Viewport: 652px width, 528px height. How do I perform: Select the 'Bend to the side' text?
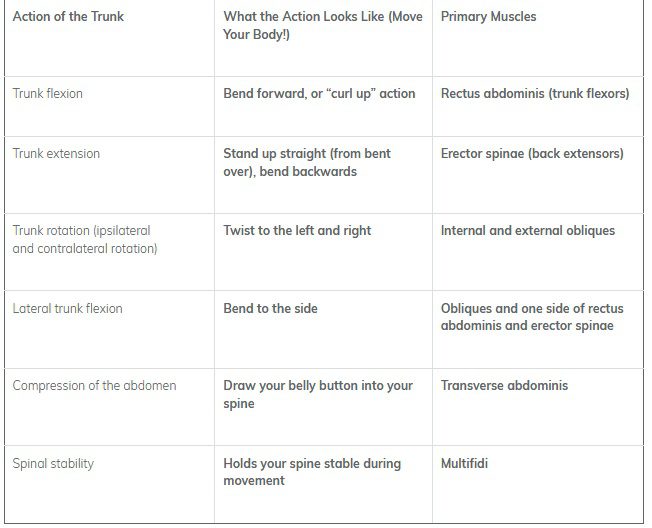pos(270,309)
